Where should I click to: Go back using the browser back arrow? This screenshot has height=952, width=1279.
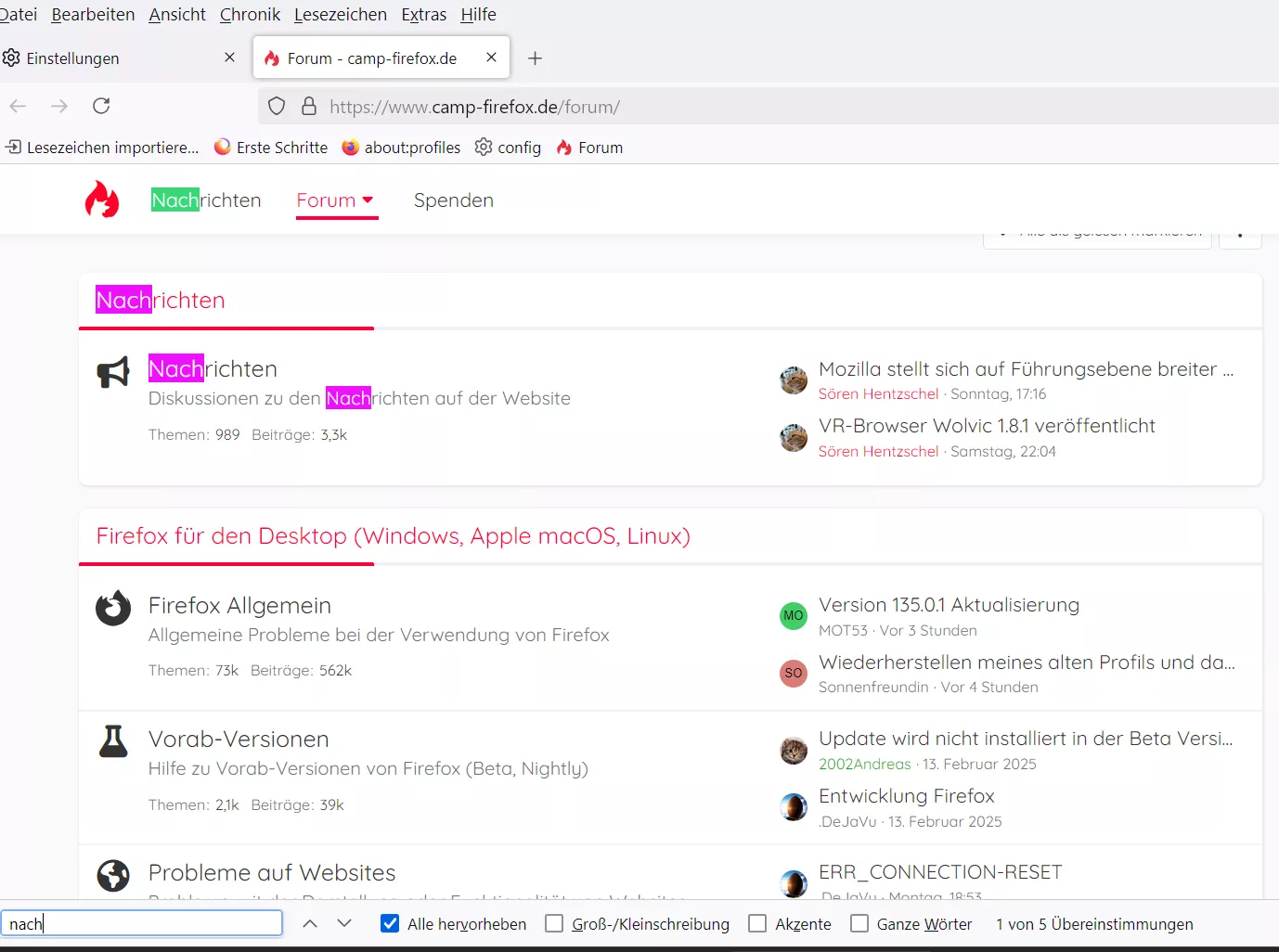click(x=18, y=106)
